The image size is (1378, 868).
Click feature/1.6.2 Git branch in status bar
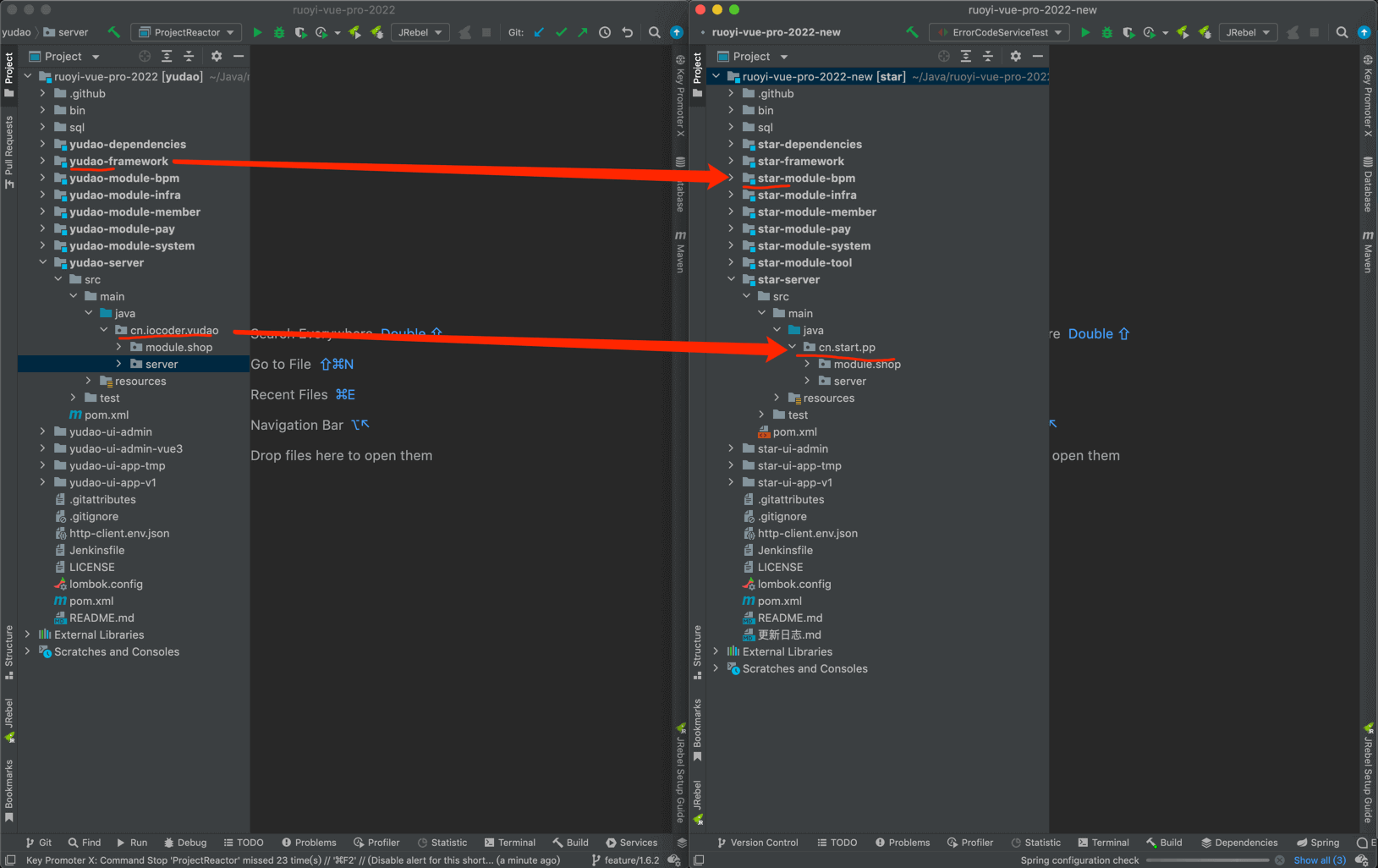630,860
